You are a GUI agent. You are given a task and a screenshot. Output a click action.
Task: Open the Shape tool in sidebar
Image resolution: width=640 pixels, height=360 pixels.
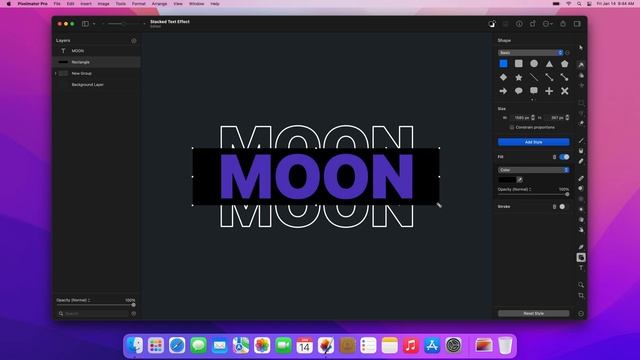pyautogui.click(x=581, y=258)
